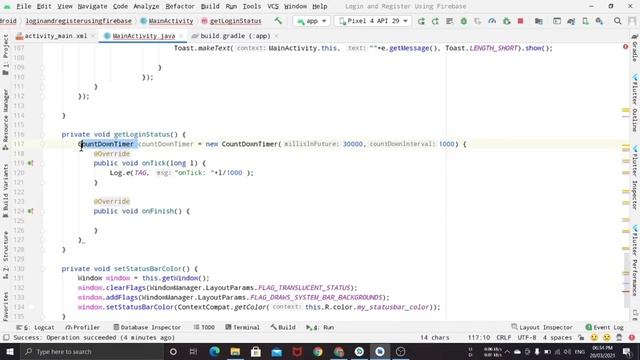Open the VCS menu
This screenshot has height=360, width=640.
point(273,7)
